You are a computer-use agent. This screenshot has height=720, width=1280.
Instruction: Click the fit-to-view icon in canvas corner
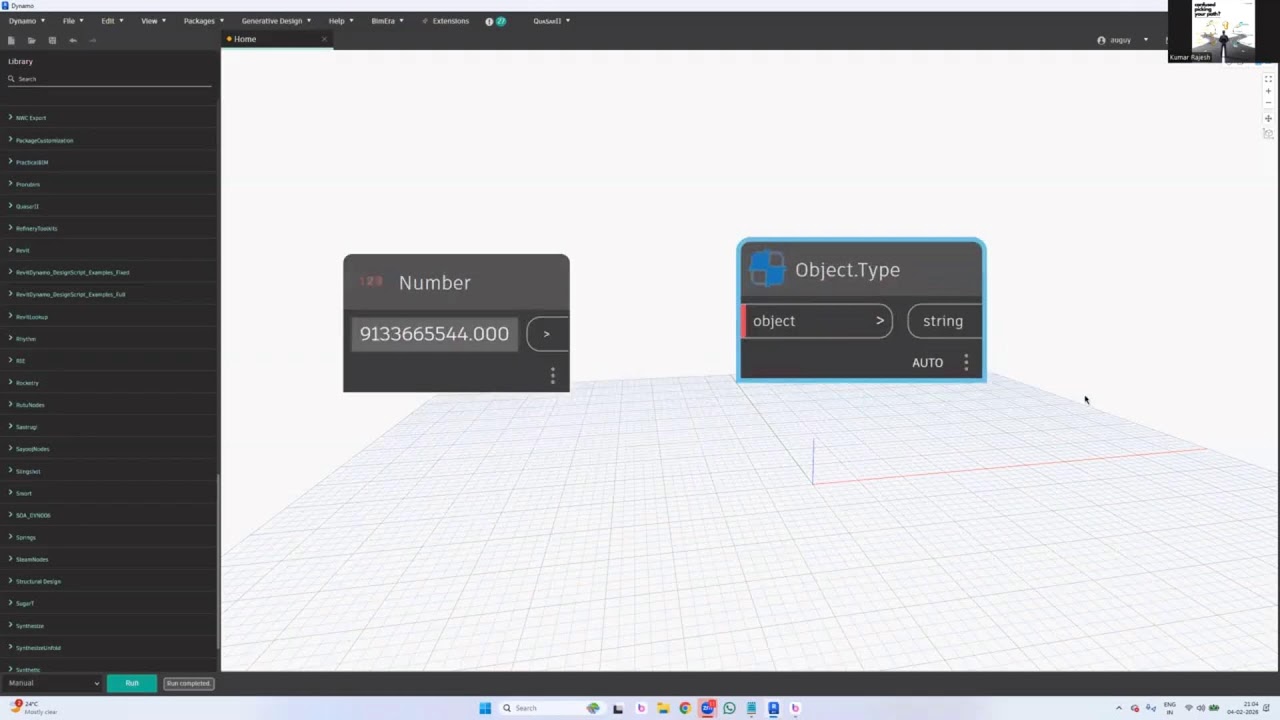tap(1268, 78)
